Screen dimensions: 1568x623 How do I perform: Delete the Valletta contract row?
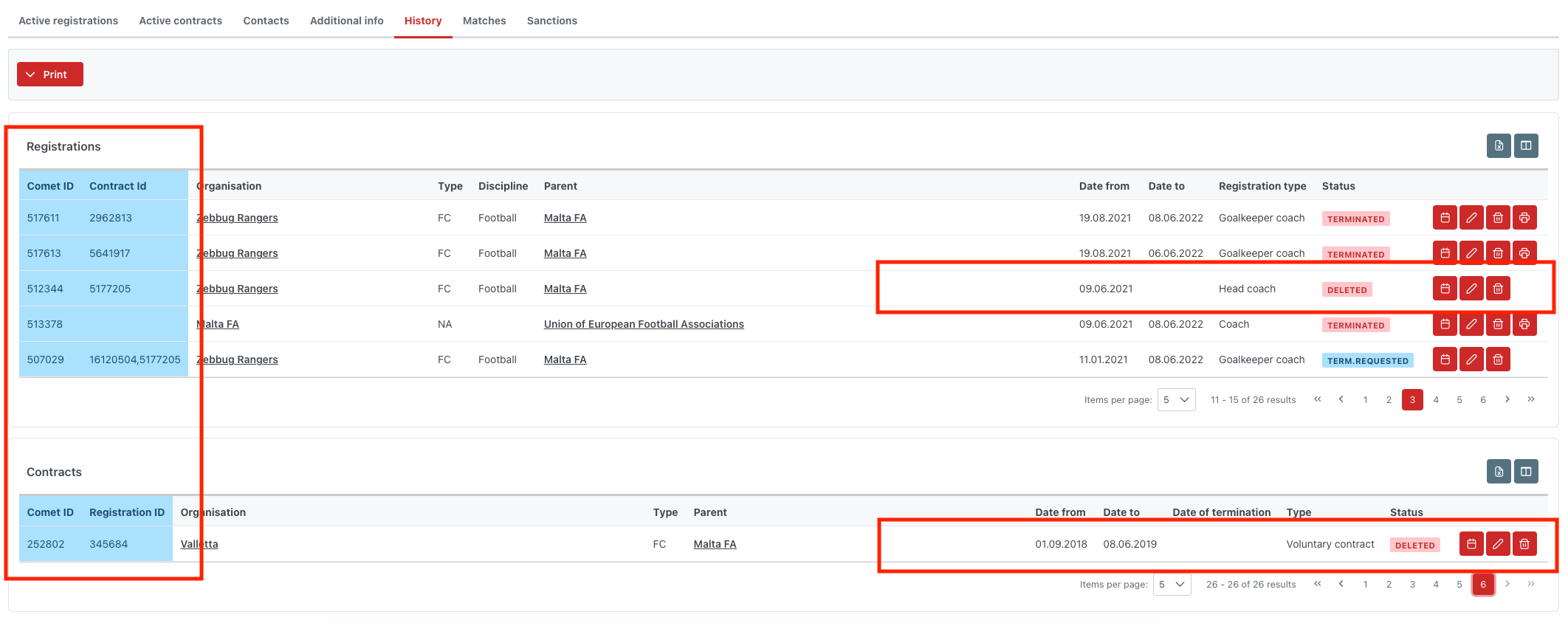1524,544
